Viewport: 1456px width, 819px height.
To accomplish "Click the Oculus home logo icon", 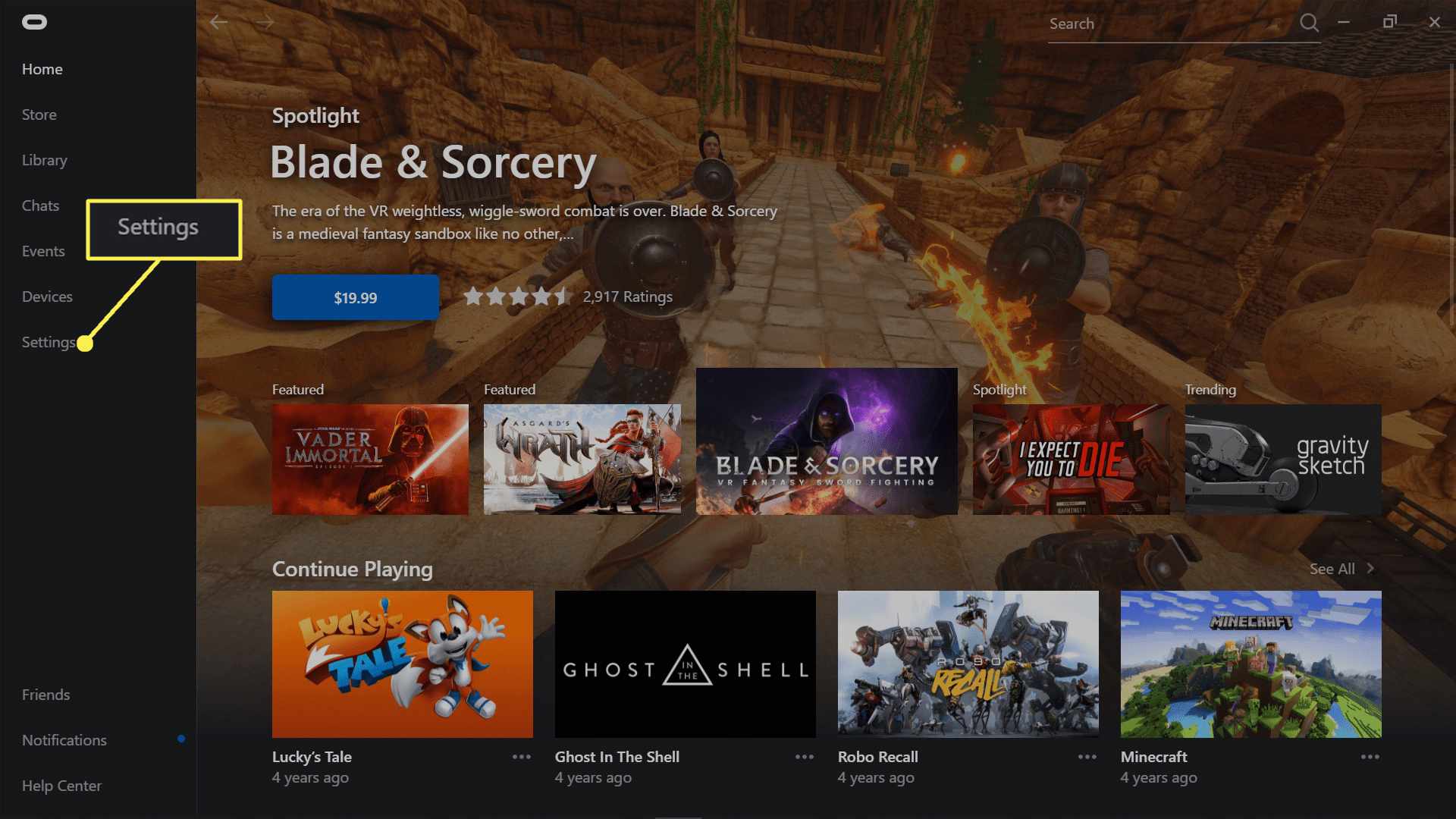I will [33, 22].
